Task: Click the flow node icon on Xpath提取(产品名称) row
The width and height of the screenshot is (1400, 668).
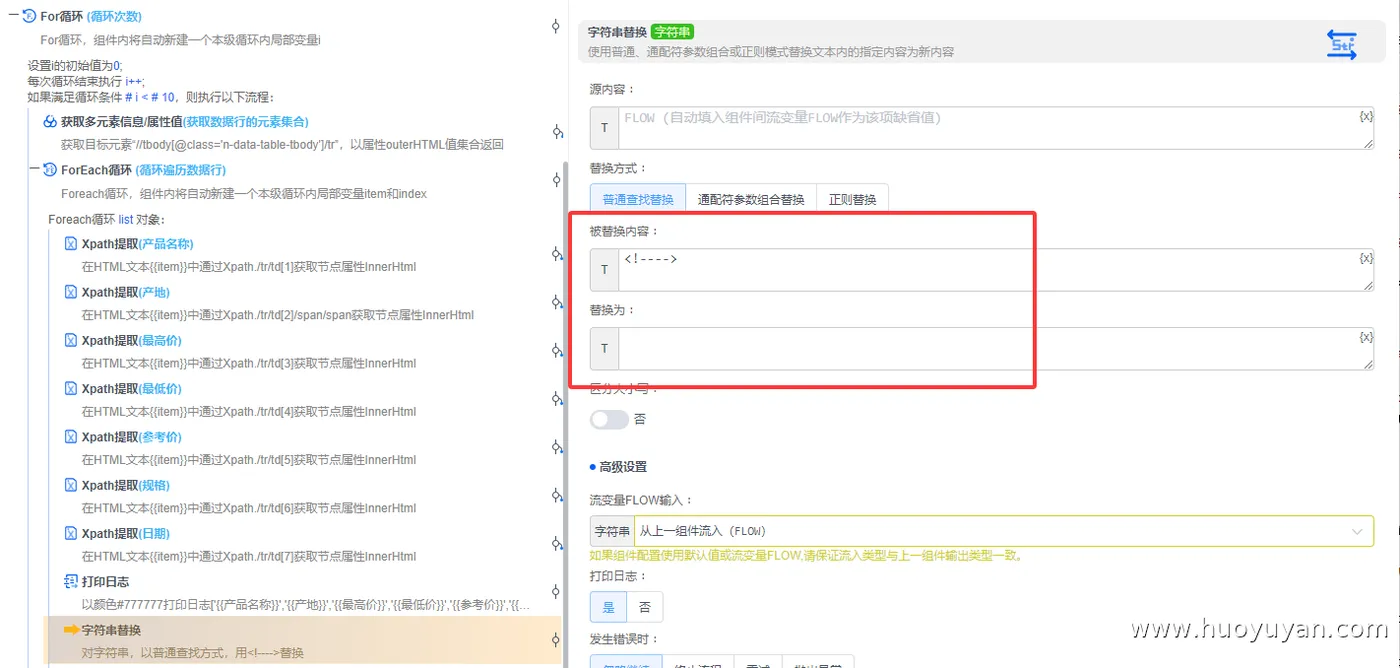Action: pos(557,254)
